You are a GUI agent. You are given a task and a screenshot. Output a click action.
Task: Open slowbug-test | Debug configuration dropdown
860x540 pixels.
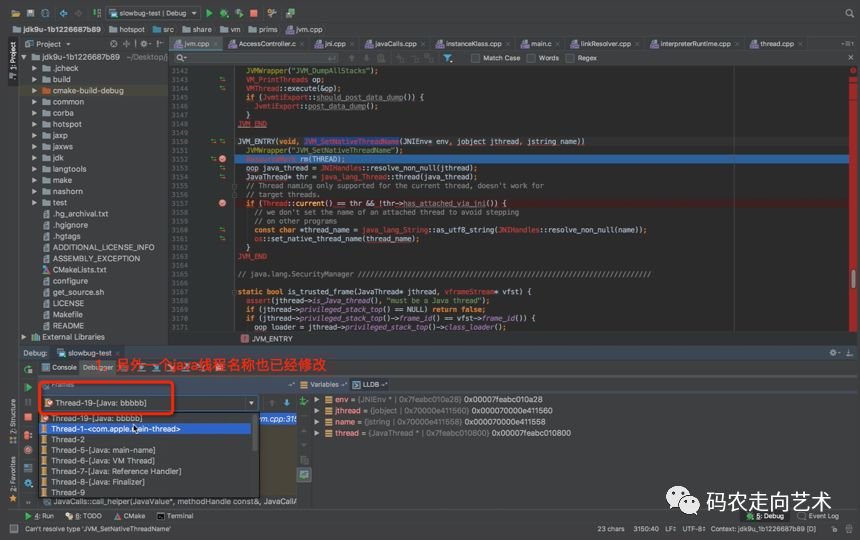pos(153,13)
